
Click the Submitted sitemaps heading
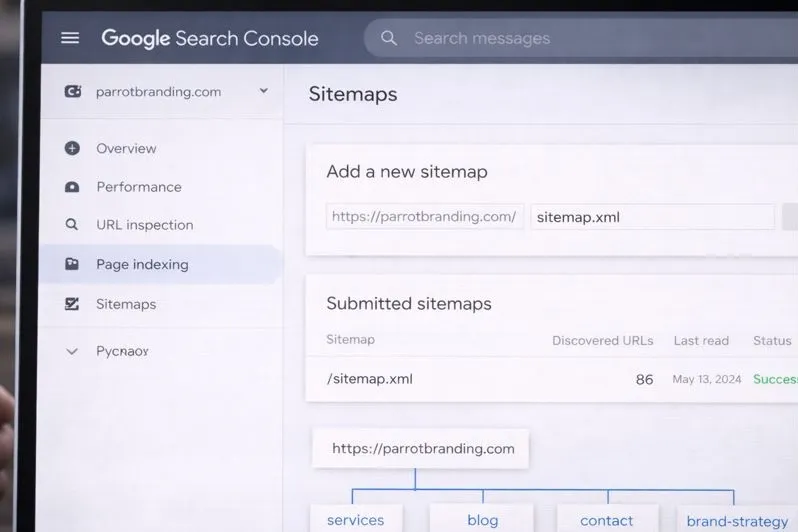pyautogui.click(x=409, y=303)
